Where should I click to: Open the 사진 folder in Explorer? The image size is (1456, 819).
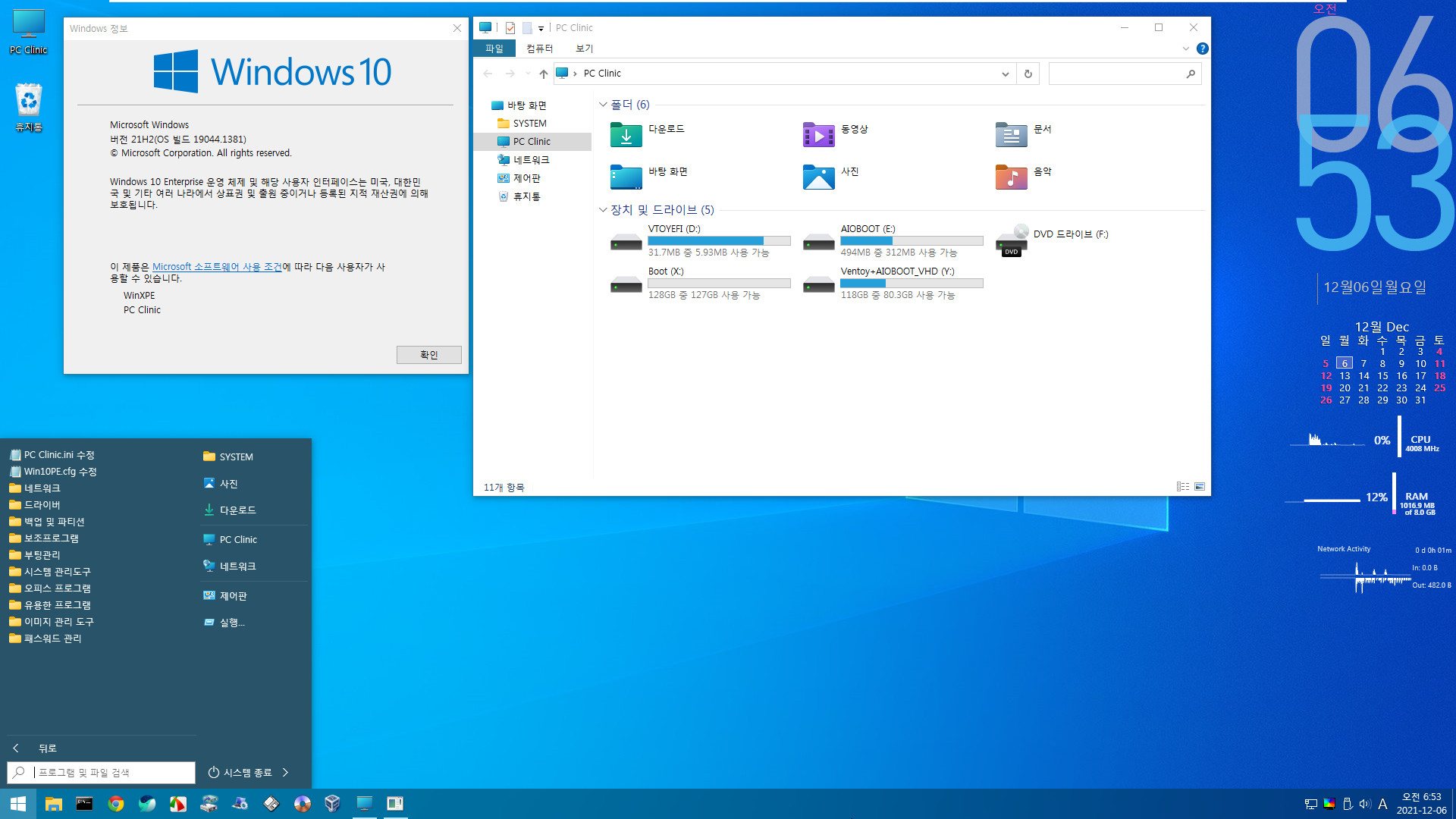coord(831,177)
